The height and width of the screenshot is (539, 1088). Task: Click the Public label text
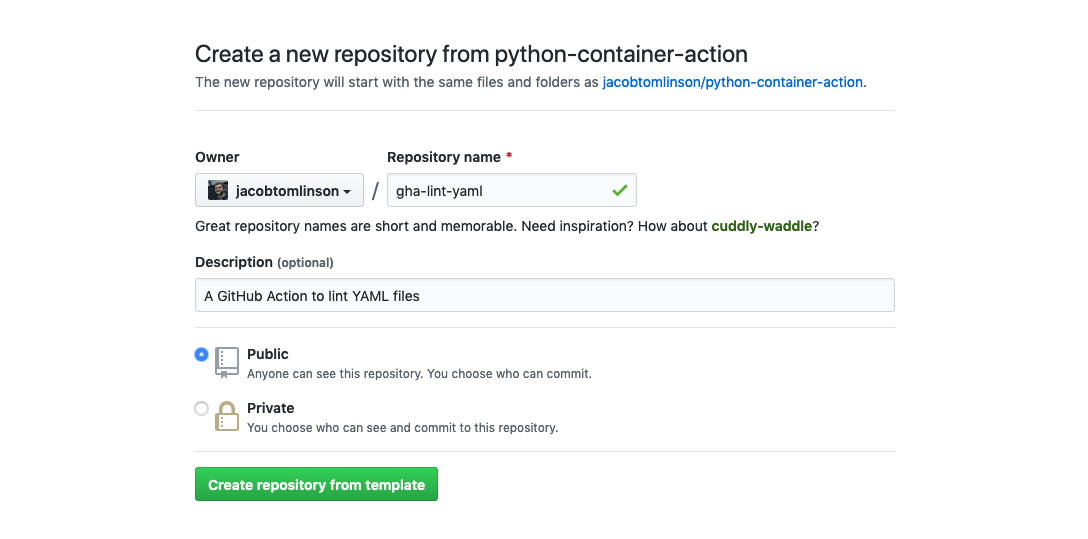click(x=267, y=354)
